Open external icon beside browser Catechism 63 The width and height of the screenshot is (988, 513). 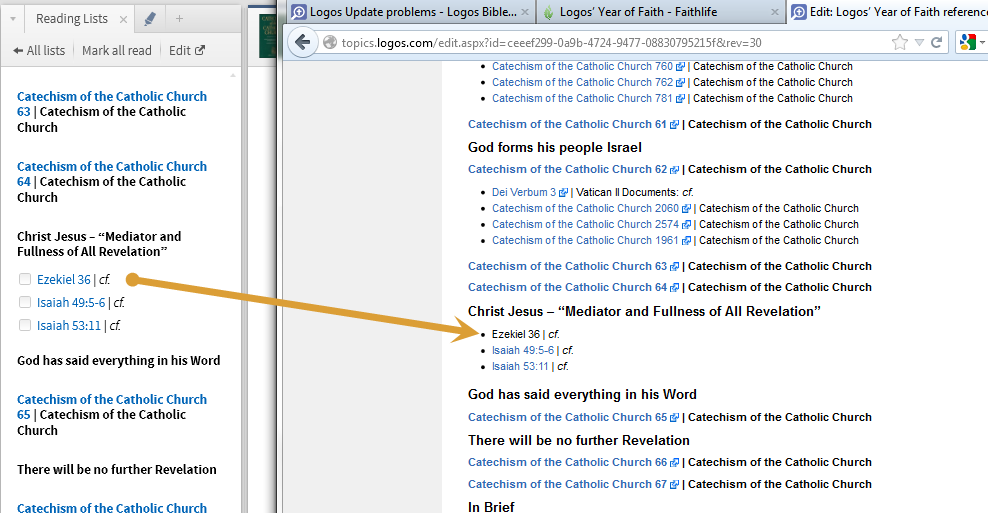point(674,267)
